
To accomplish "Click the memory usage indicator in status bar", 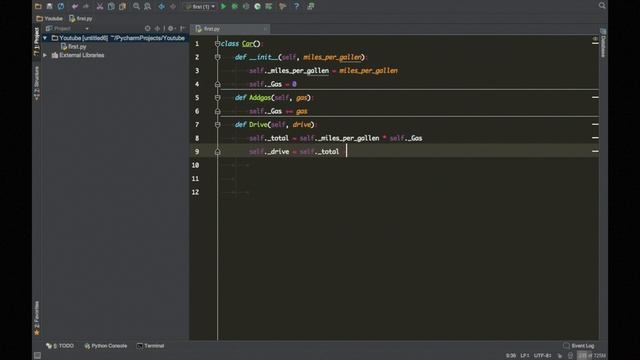I will pos(592,356).
